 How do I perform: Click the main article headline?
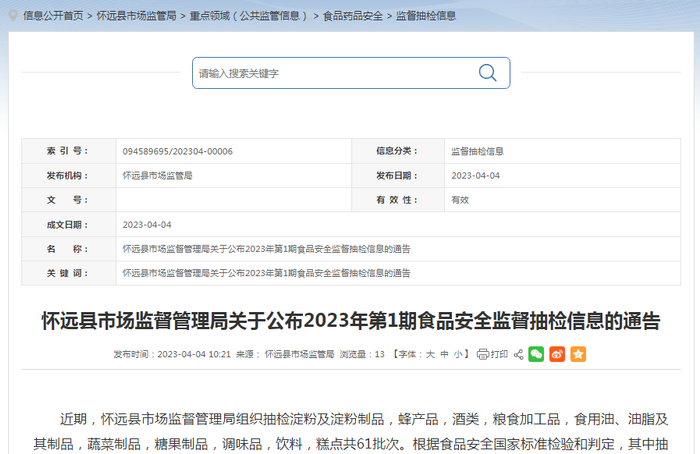[351, 321]
